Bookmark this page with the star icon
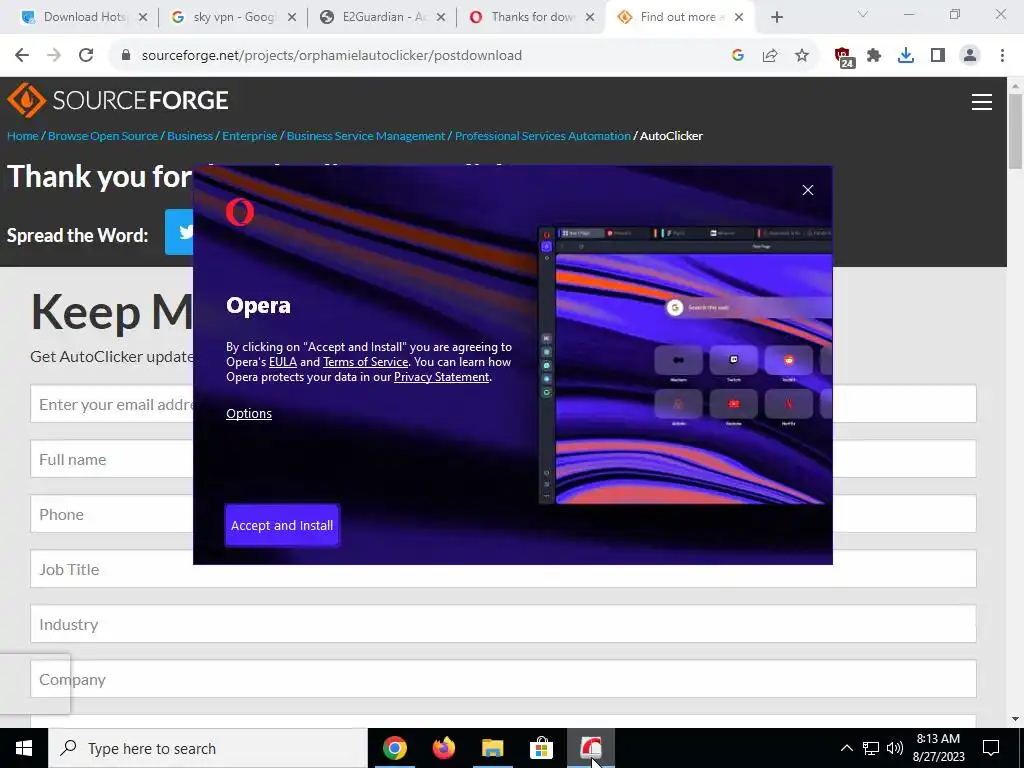The width and height of the screenshot is (1024, 768). pos(802,56)
